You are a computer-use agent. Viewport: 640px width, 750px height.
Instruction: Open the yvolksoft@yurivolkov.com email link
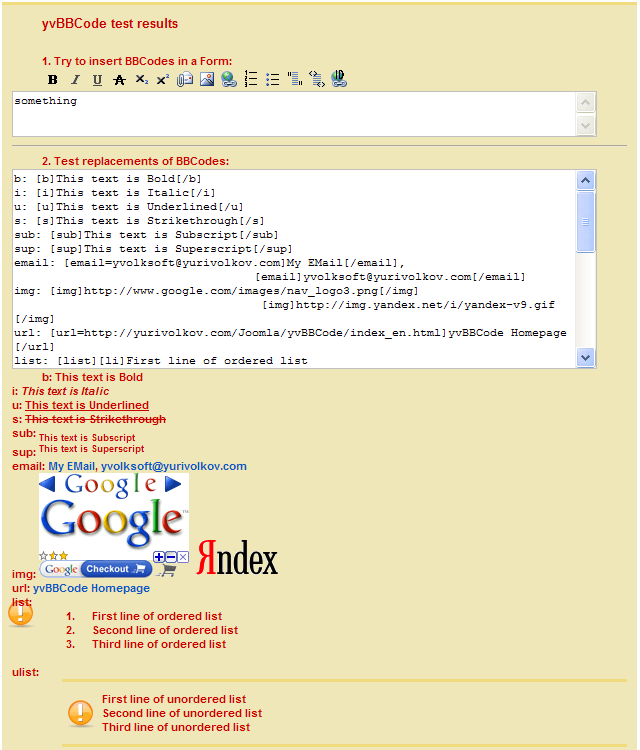click(174, 466)
